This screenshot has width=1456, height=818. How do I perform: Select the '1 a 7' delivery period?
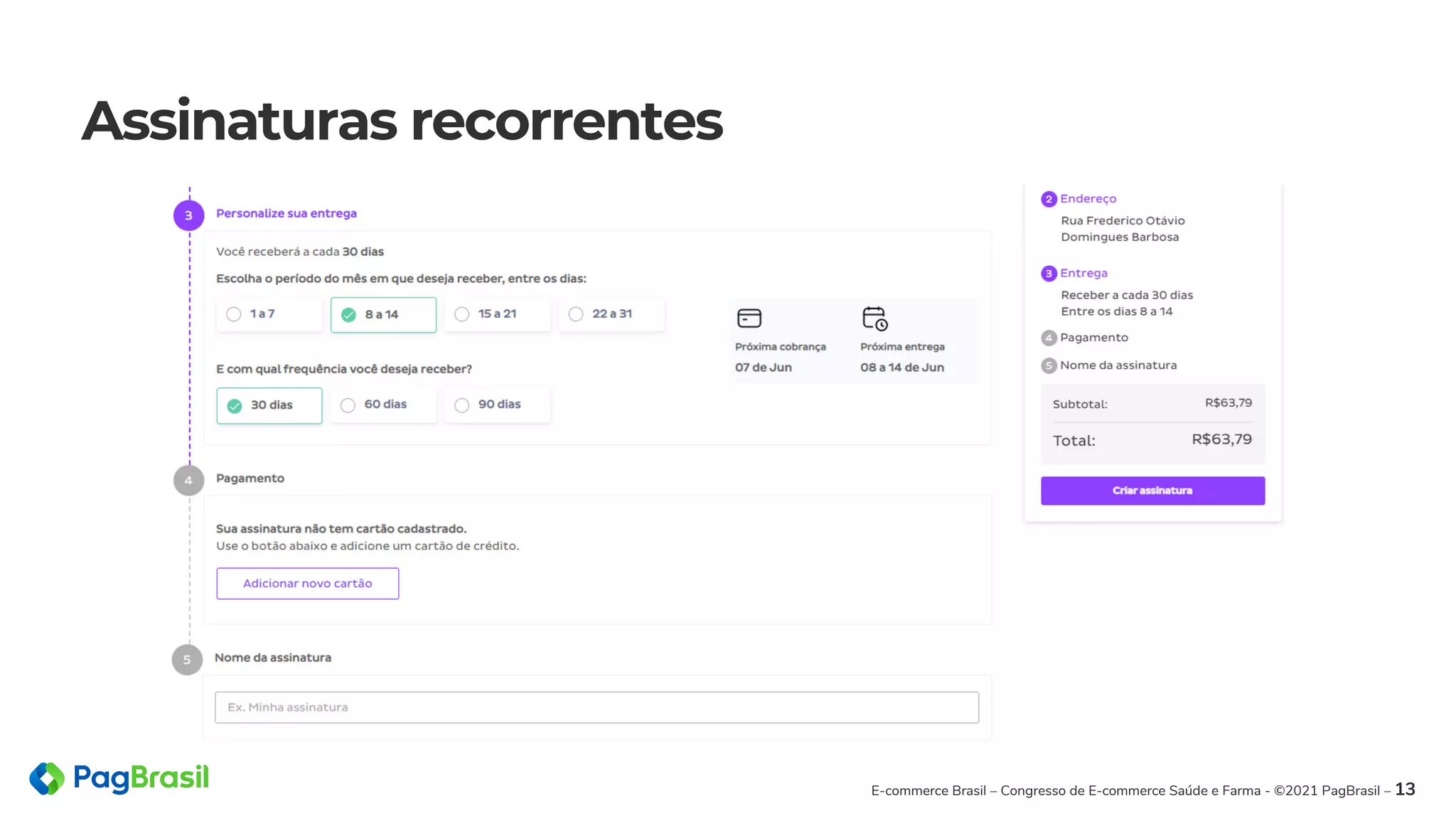coord(269,314)
